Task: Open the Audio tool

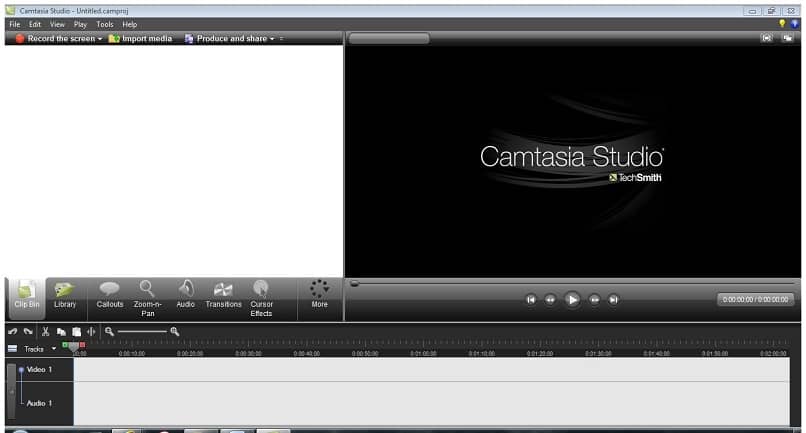Action: [x=186, y=296]
